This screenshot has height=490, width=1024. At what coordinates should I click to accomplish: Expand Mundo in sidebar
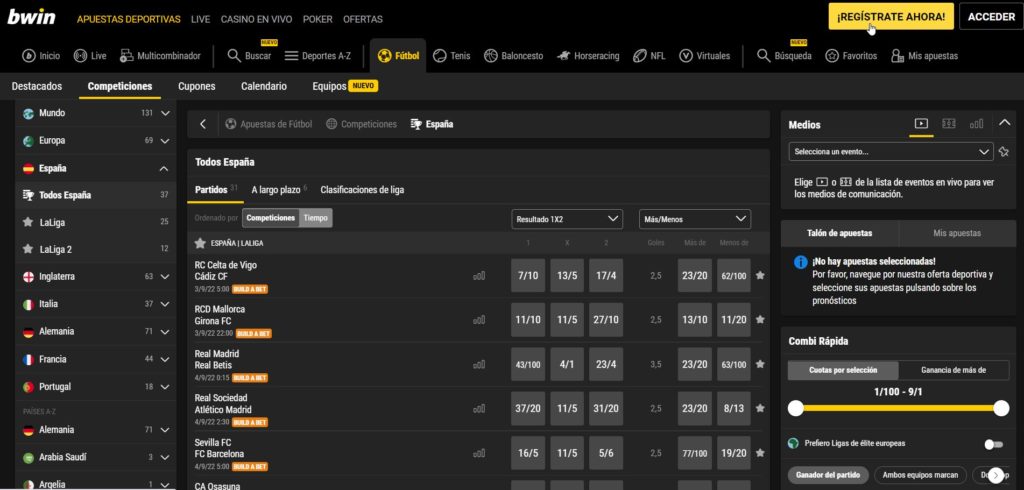[165, 113]
